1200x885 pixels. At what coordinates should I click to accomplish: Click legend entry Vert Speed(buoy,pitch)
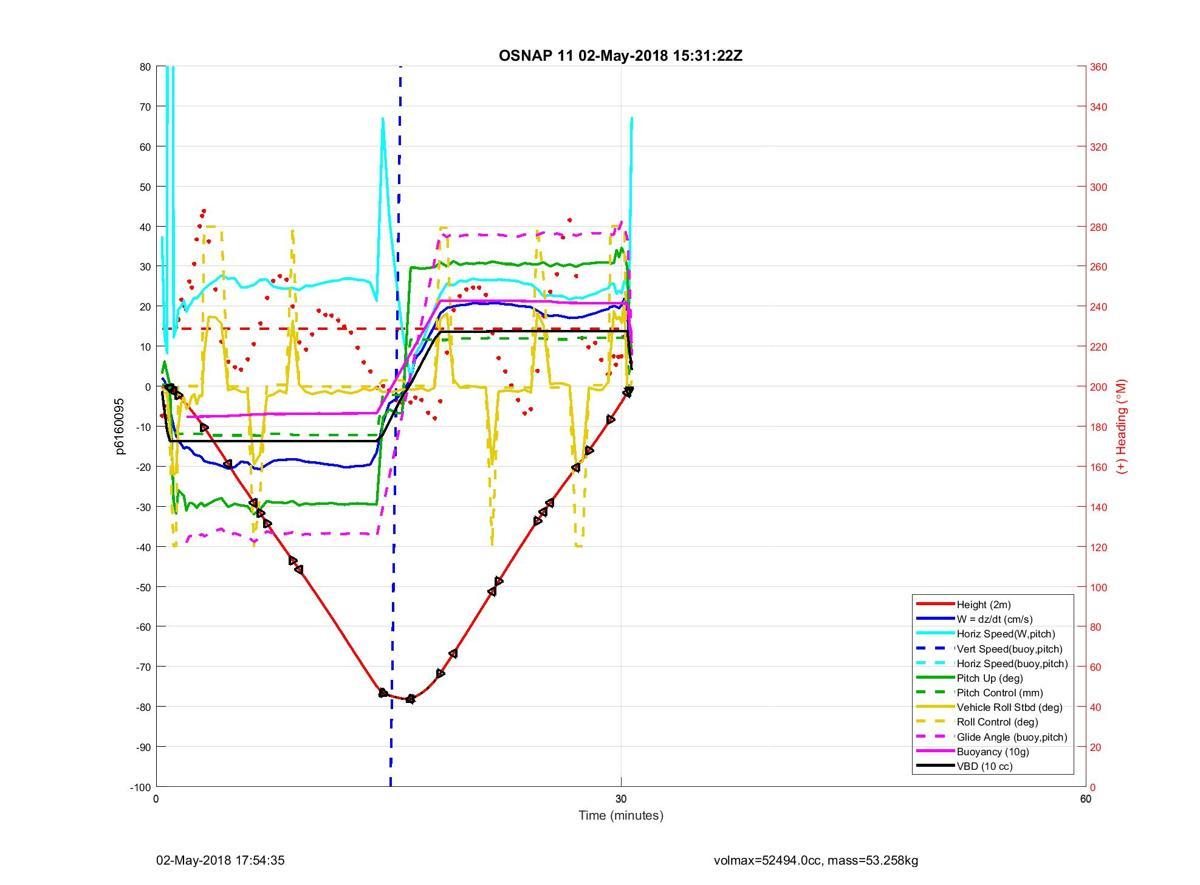(1011, 649)
